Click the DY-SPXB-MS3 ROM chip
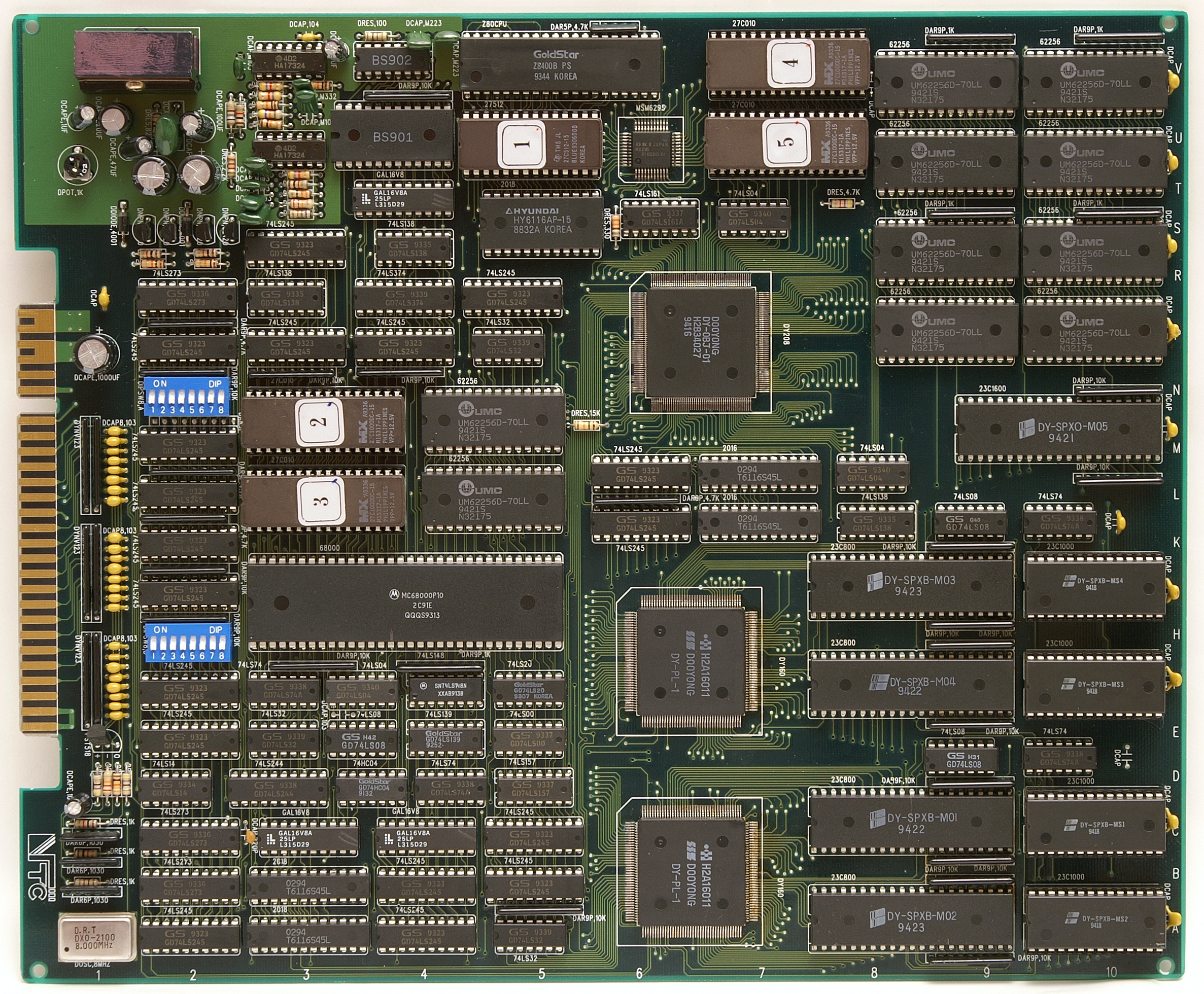This screenshot has width=1204, height=994. tap(1094, 685)
